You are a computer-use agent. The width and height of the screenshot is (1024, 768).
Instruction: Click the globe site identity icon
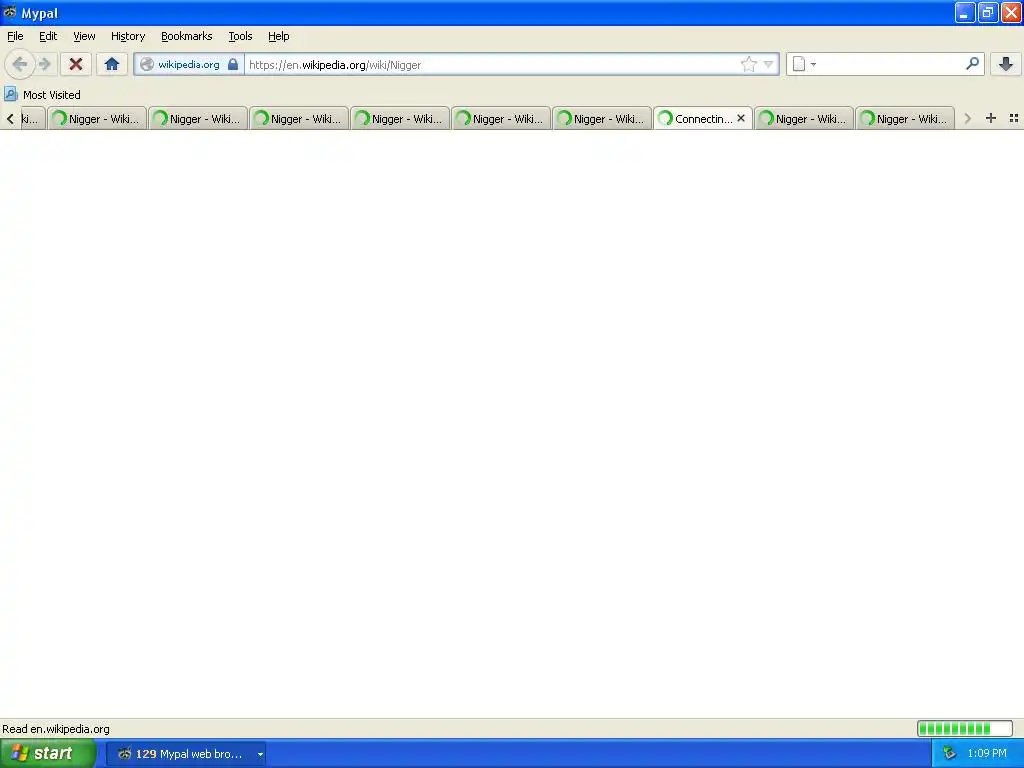click(147, 64)
